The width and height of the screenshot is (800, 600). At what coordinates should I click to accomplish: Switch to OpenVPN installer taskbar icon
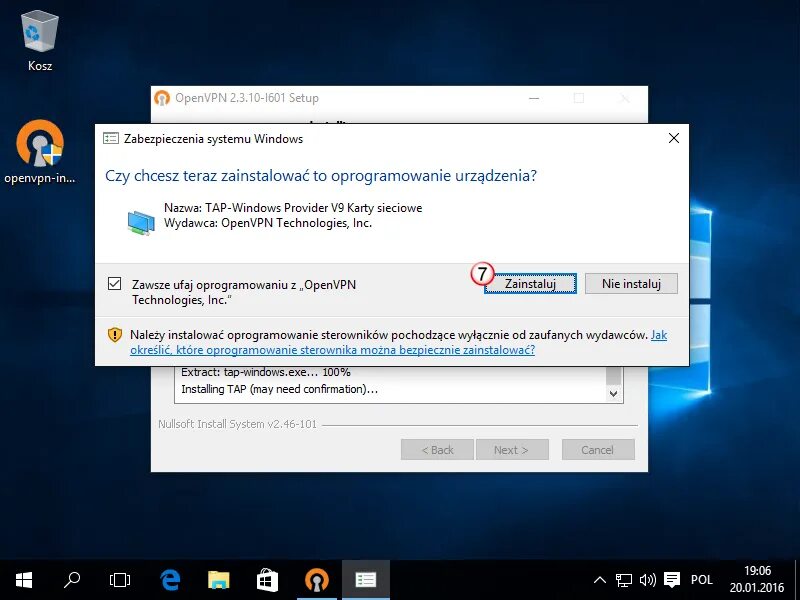point(316,580)
